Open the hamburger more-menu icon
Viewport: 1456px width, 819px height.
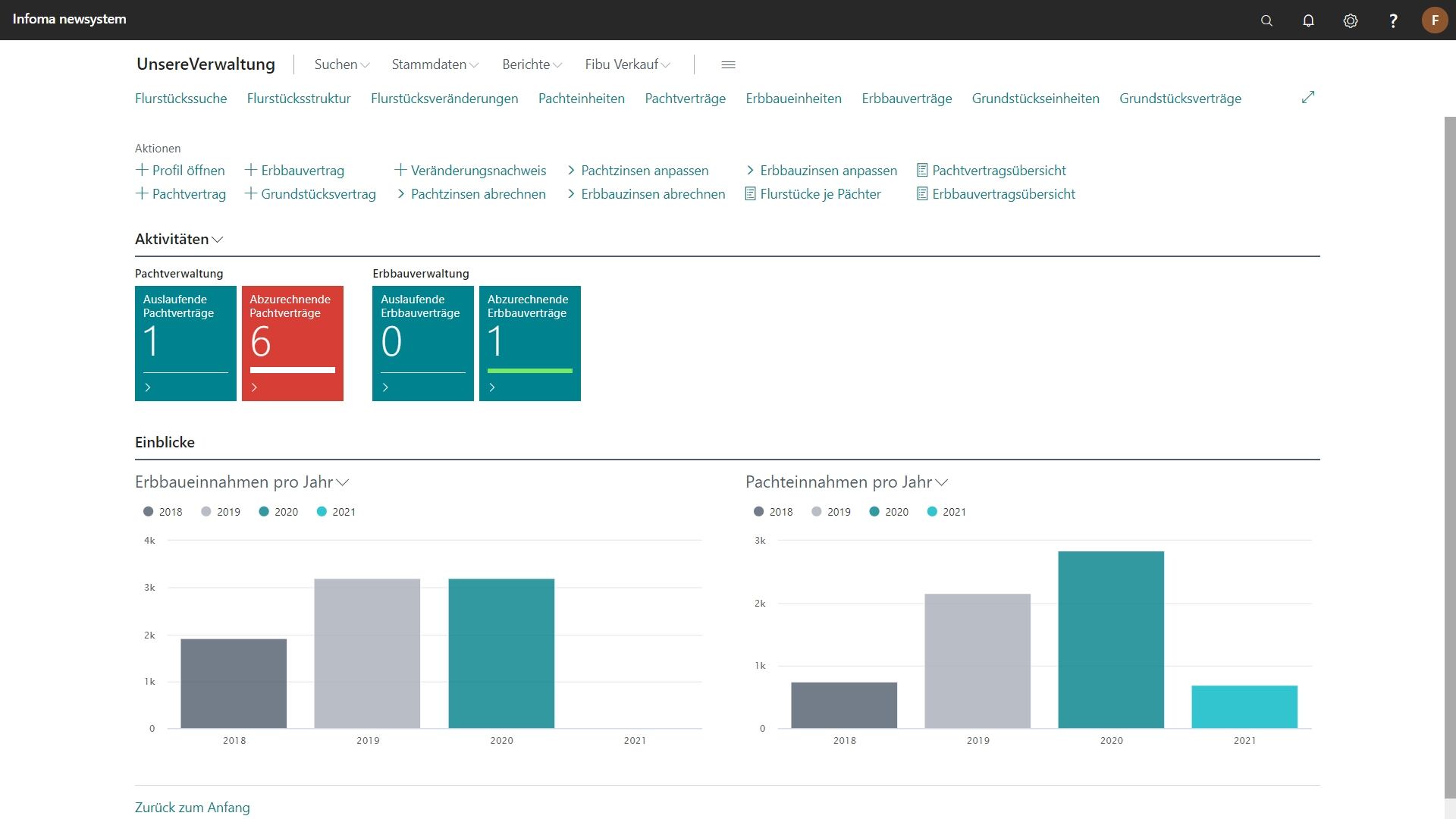point(728,64)
